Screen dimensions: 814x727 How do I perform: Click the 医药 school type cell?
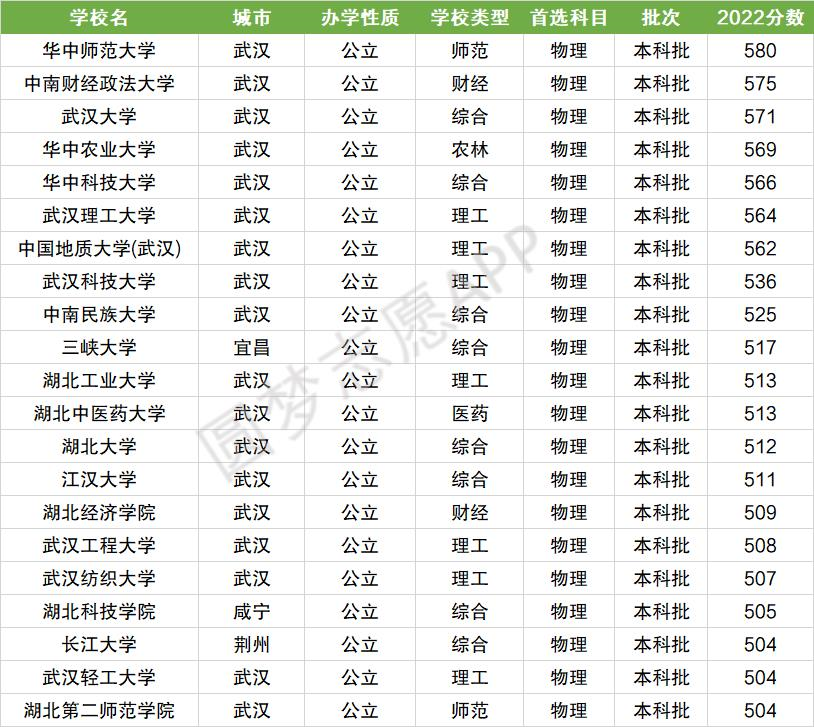(x=469, y=414)
